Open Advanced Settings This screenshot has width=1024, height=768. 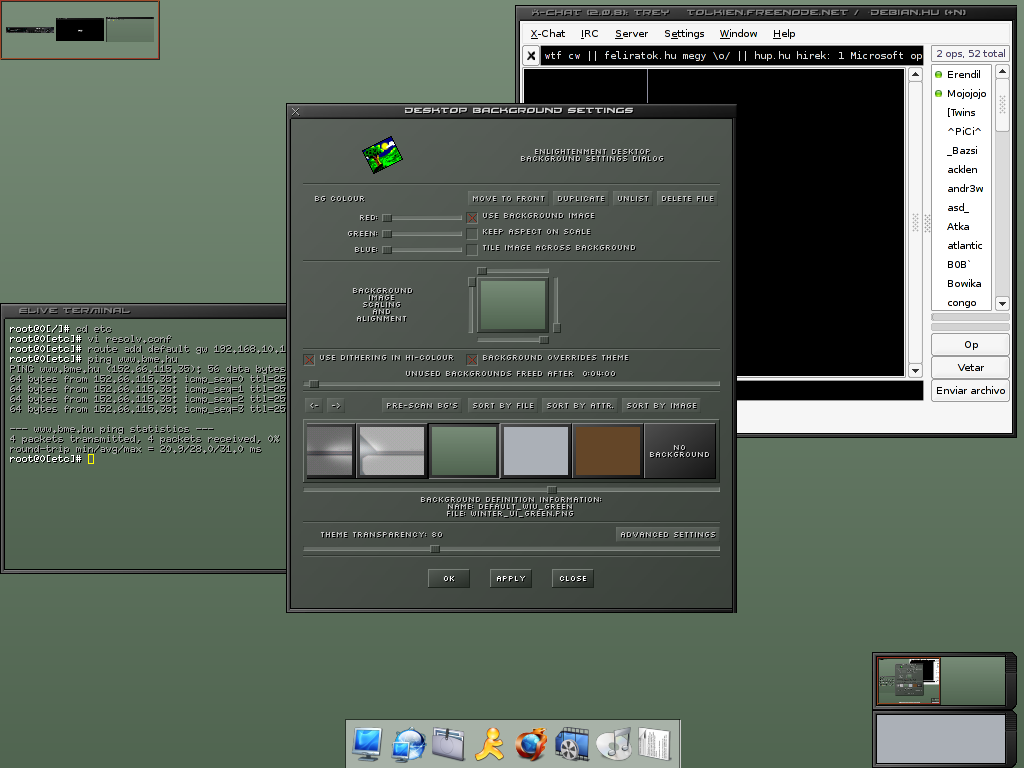[667, 534]
